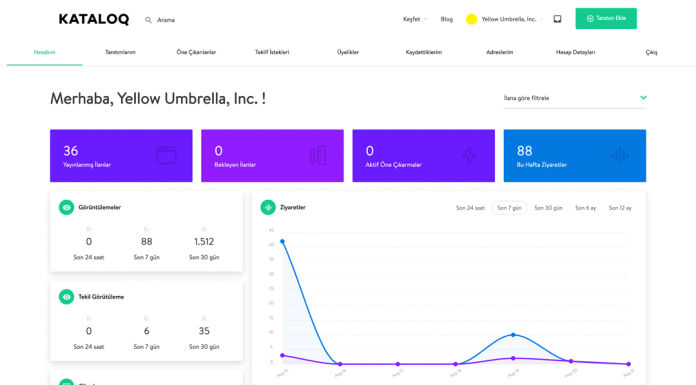
Task: Open the Blog link
Action: (447, 19)
